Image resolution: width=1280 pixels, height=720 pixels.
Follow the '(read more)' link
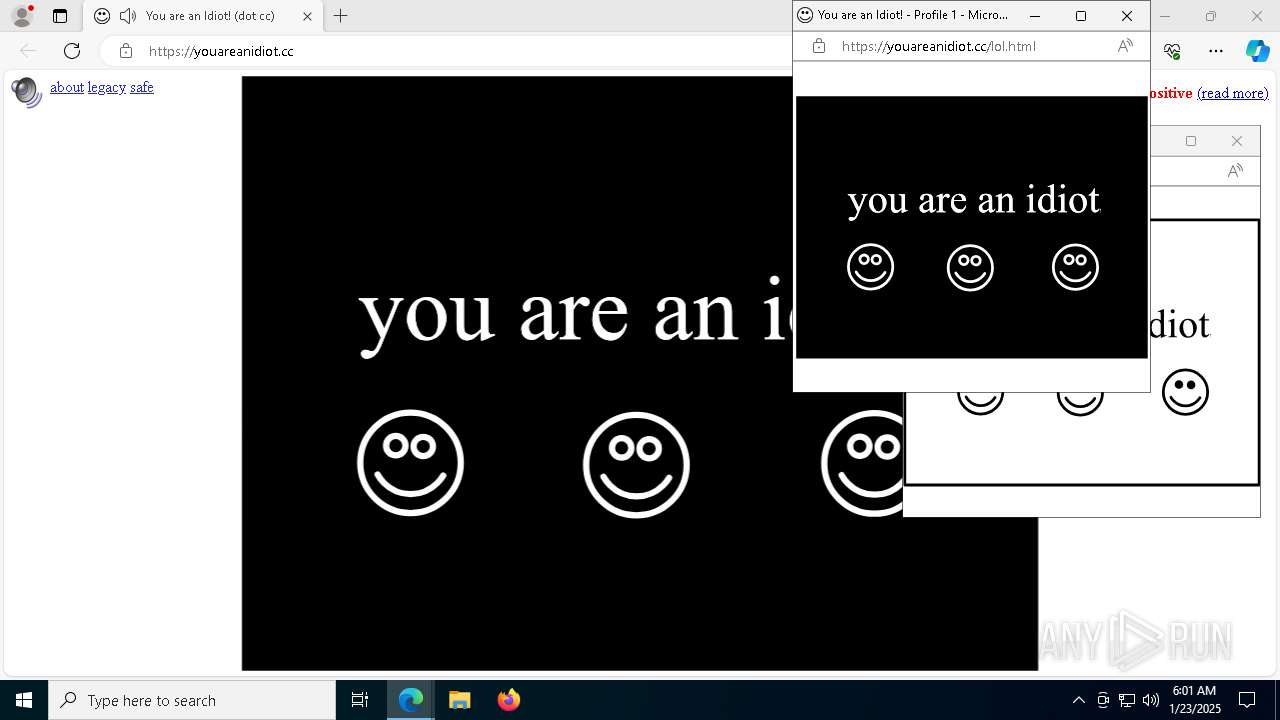tap(1232, 93)
